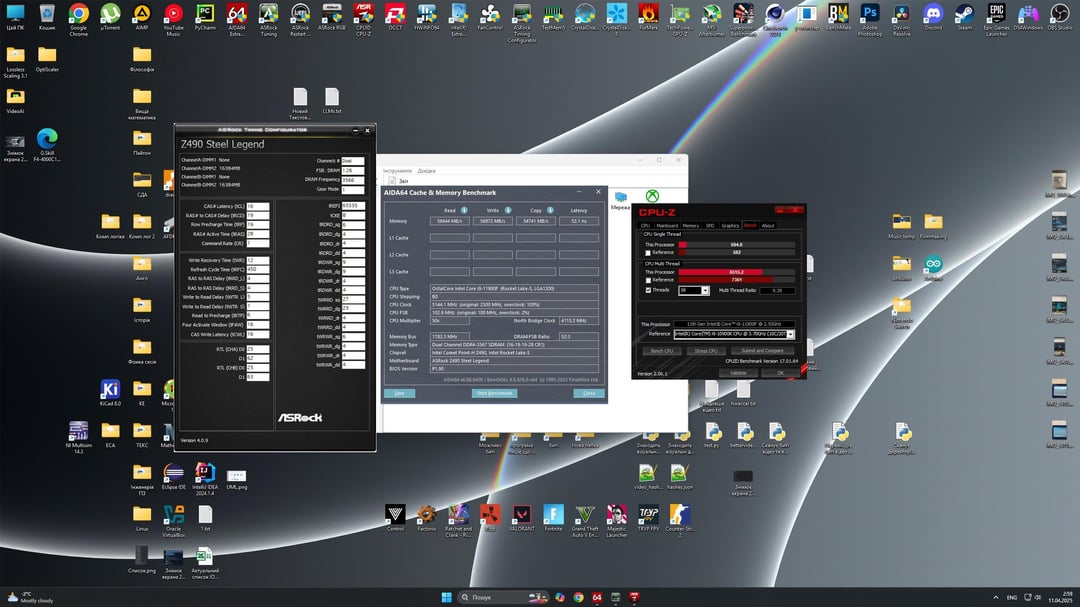1080x607 pixels.
Task: Launch the DaVinci Resolve shortcut
Action: pos(902,19)
